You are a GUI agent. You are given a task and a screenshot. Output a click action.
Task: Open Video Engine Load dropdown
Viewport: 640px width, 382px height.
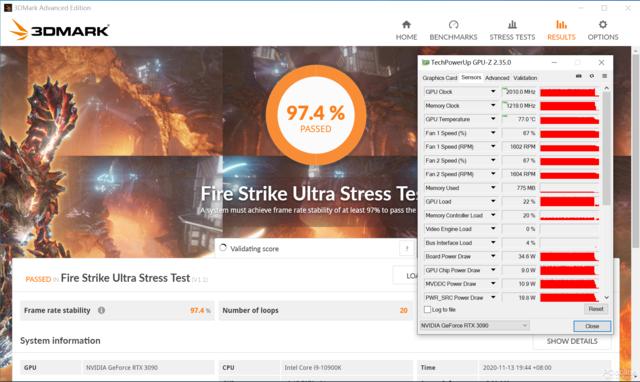493,229
